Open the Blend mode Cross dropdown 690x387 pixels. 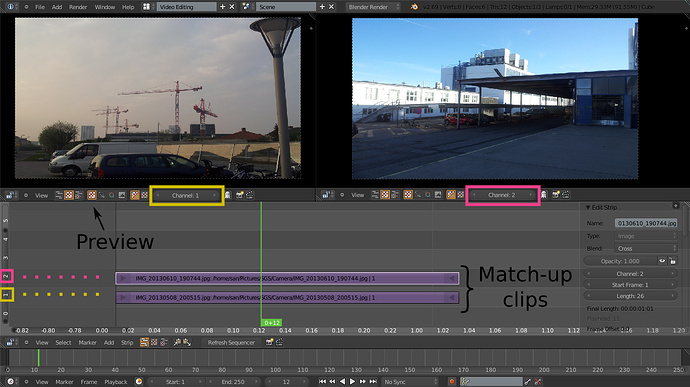pyautogui.click(x=646, y=249)
